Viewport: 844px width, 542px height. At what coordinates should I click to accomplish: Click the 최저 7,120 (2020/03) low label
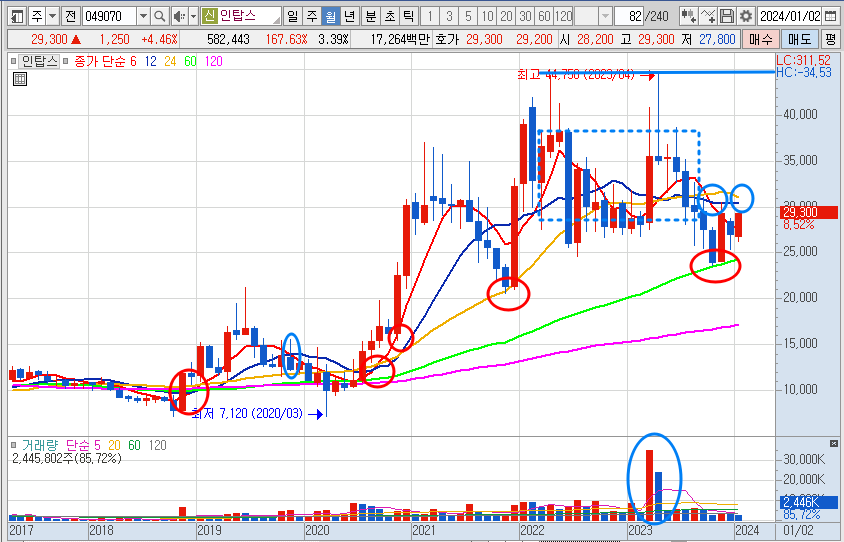point(247,414)
